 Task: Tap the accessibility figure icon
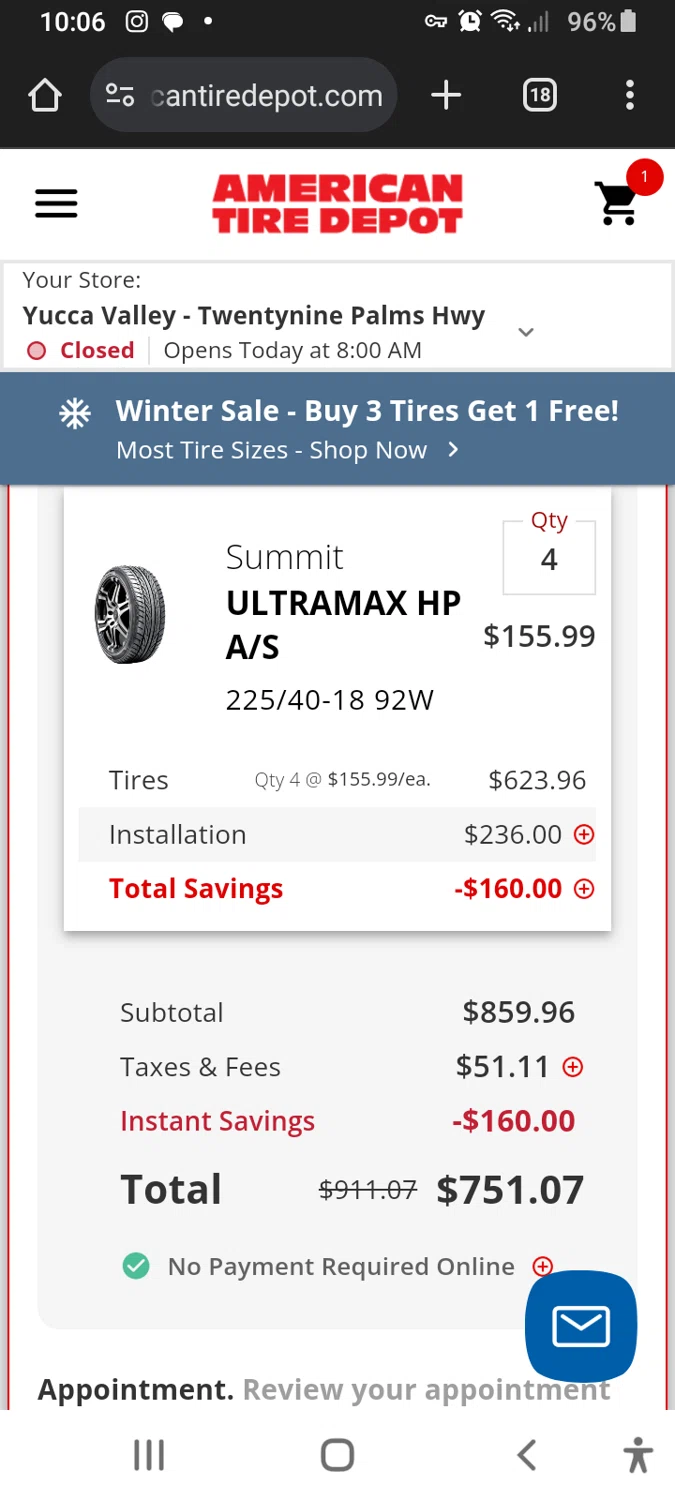[637, 1455]
